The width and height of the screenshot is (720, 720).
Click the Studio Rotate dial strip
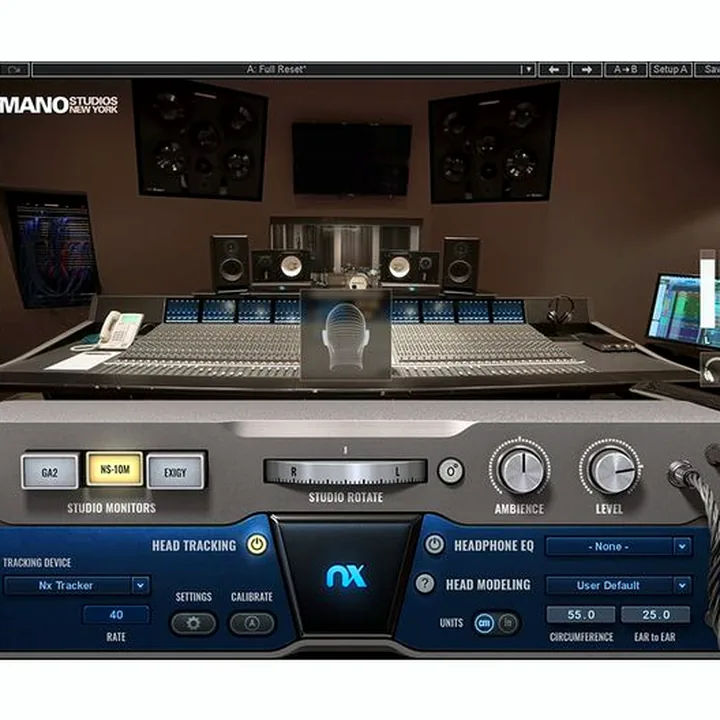click(345, 472)
